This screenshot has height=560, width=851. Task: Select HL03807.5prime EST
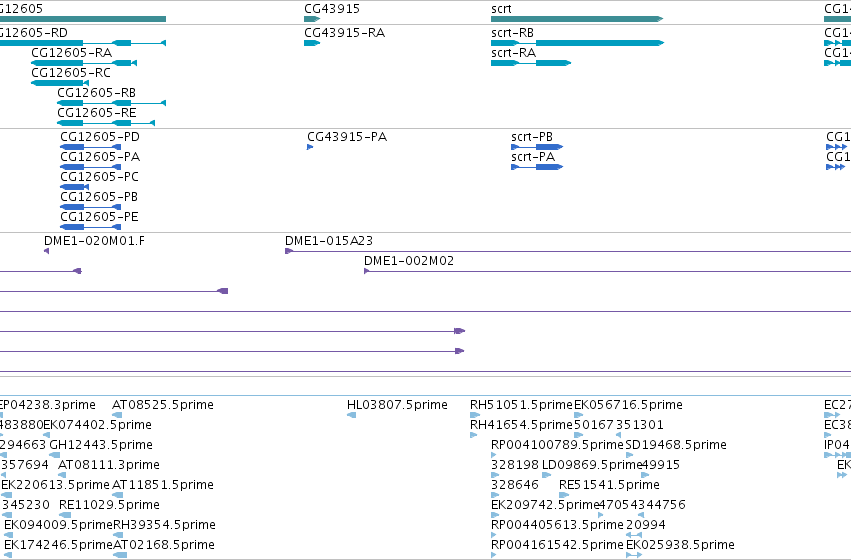pos(351,415)
